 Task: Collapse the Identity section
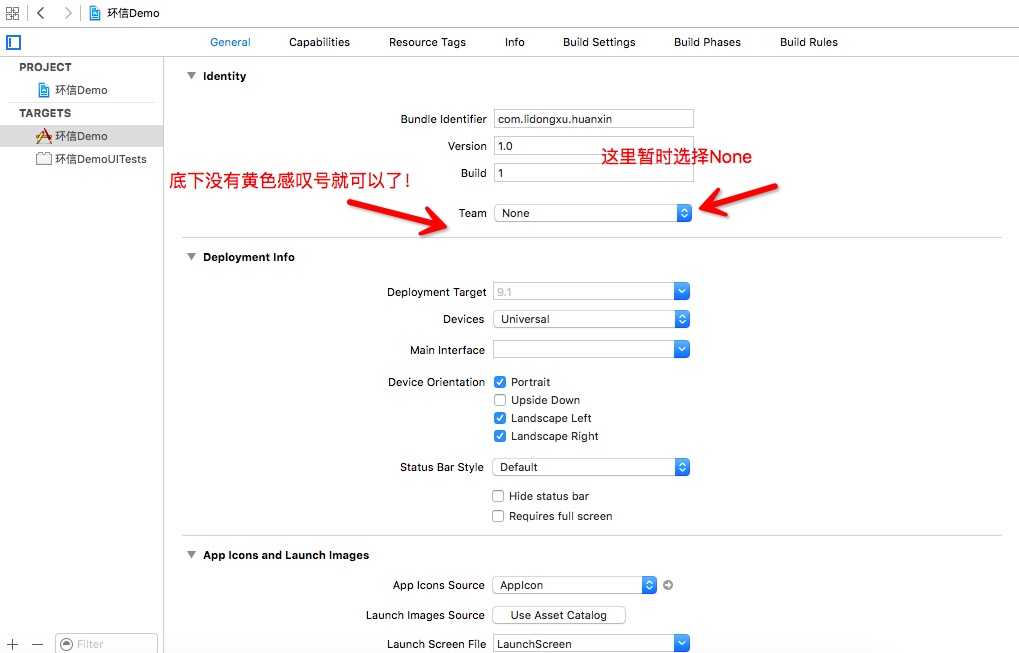pyautogui.click(x=191, y=76)
